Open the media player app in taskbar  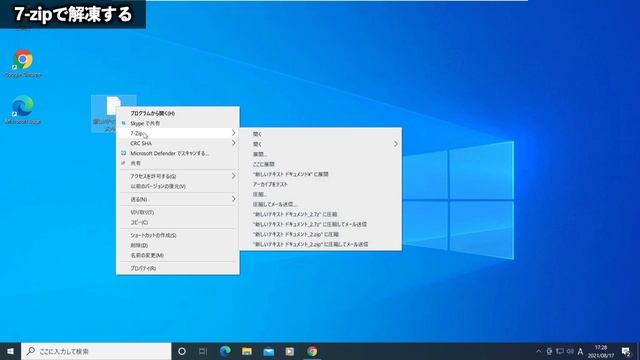(290, 351)
